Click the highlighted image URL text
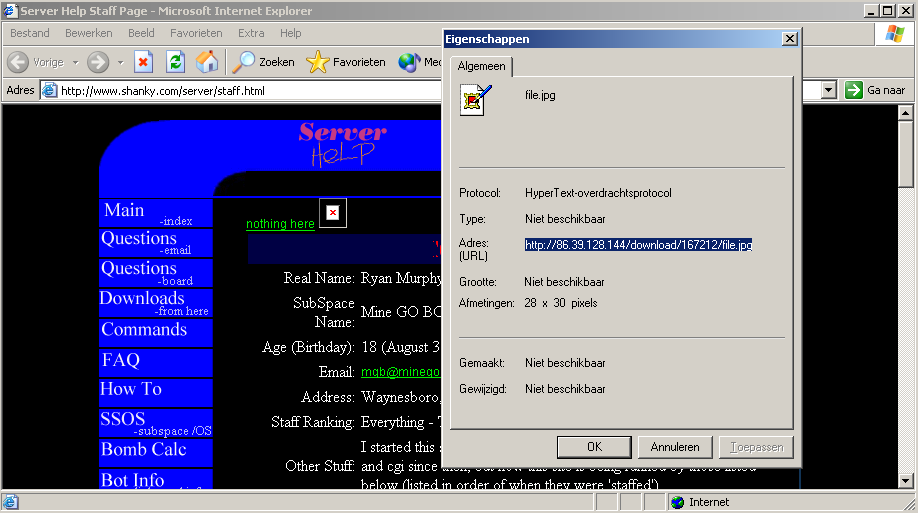Viewport: 918px width, 513px height. (638, 245)
